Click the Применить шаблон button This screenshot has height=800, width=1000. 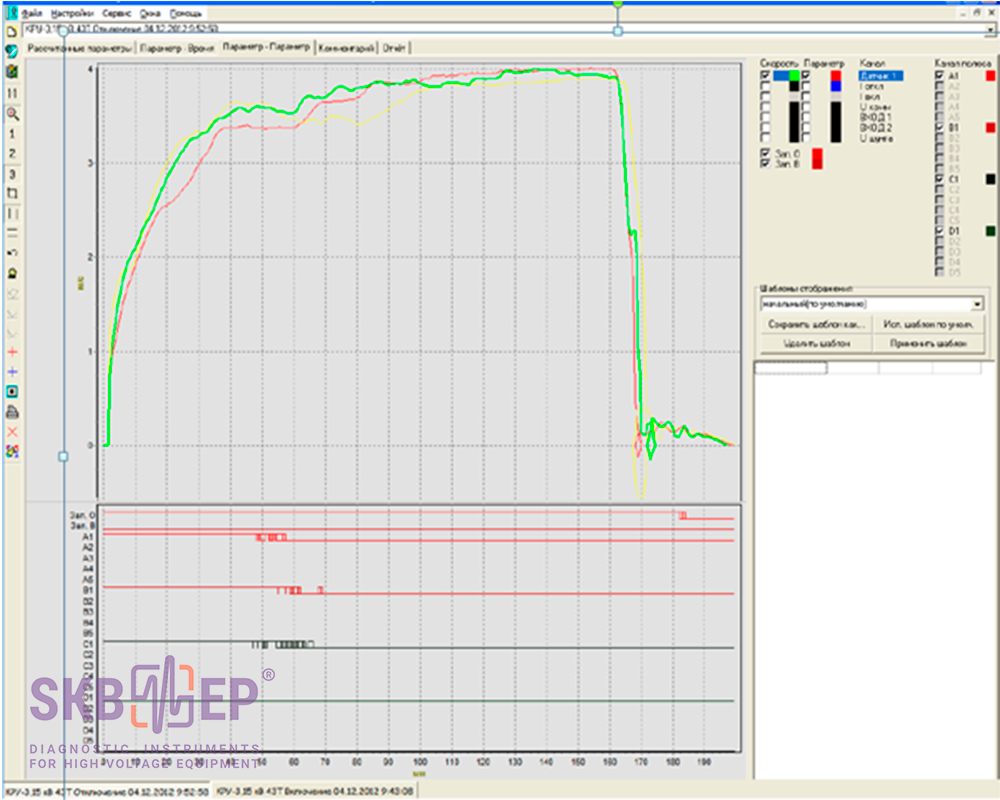[928, 343]
